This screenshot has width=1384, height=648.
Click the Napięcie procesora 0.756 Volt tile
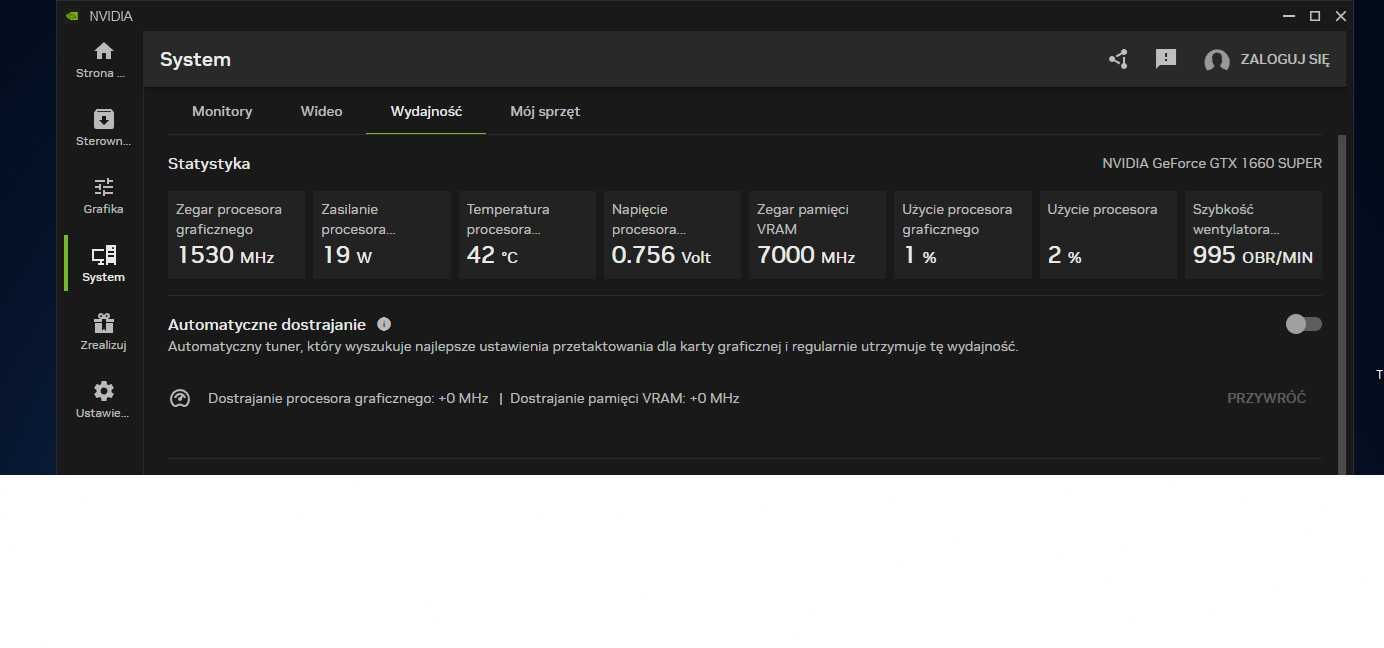click(672, 234)
